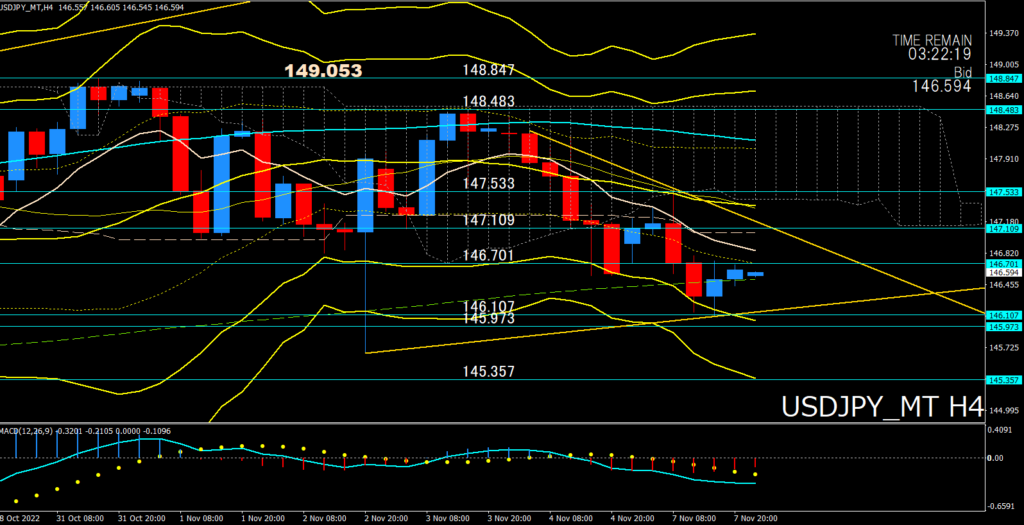The width and height of the screenshot is (1024, 525).
Task: Select the 147.109 tag on the price axis
Action: (x=1004, y=229)
